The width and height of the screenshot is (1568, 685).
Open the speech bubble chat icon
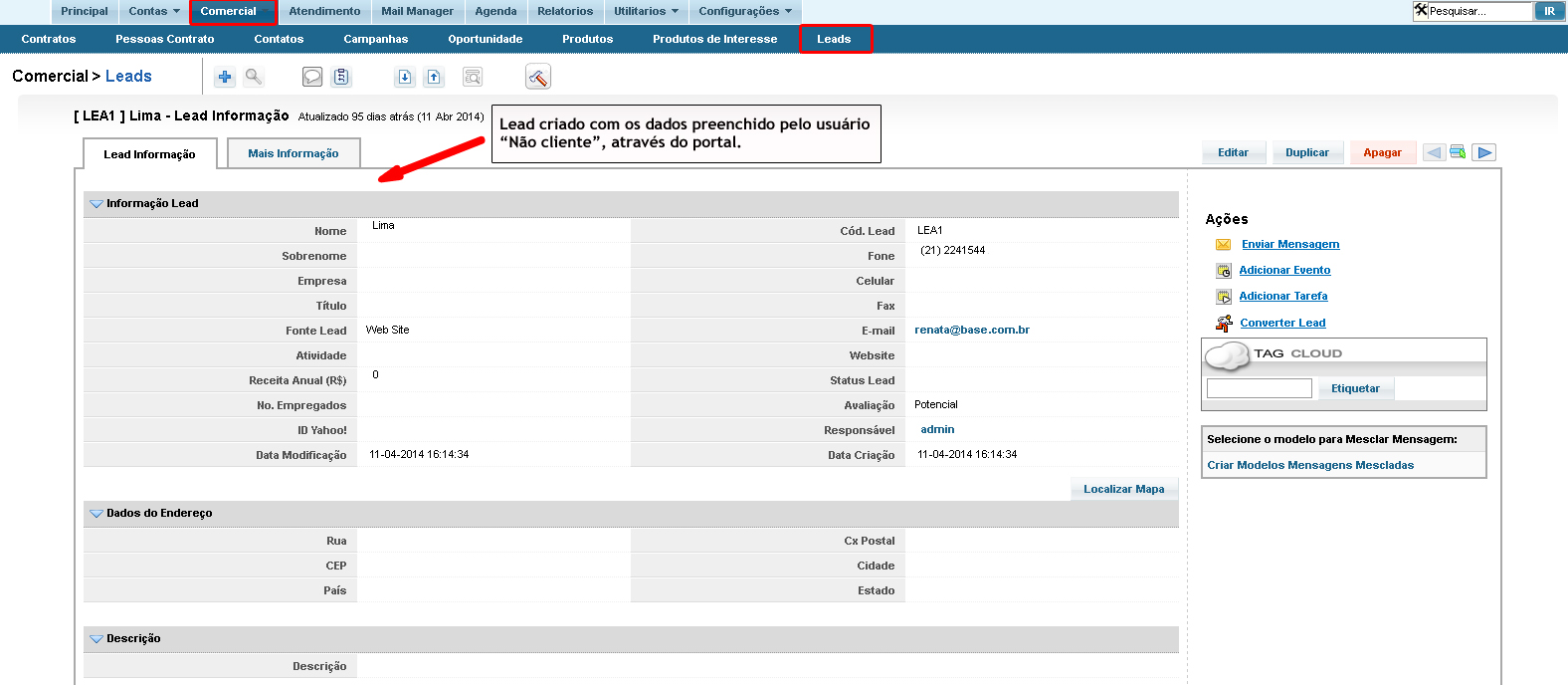point(312,77)
